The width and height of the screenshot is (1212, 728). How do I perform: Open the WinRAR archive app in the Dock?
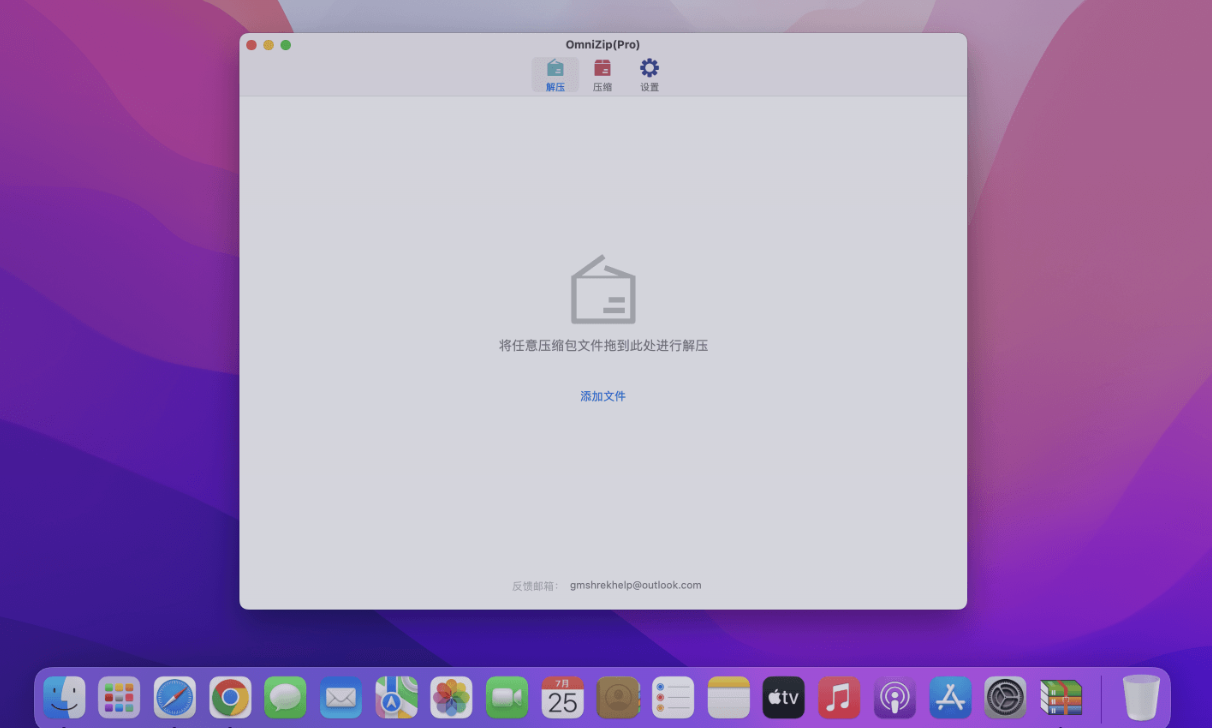[1059, 697]
